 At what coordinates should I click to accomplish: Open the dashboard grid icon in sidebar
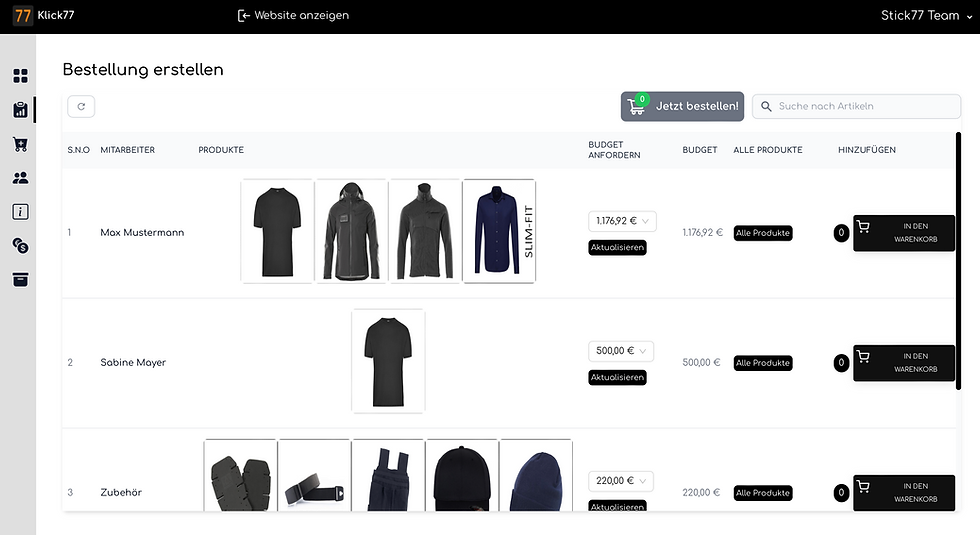(x=21, y=76)
